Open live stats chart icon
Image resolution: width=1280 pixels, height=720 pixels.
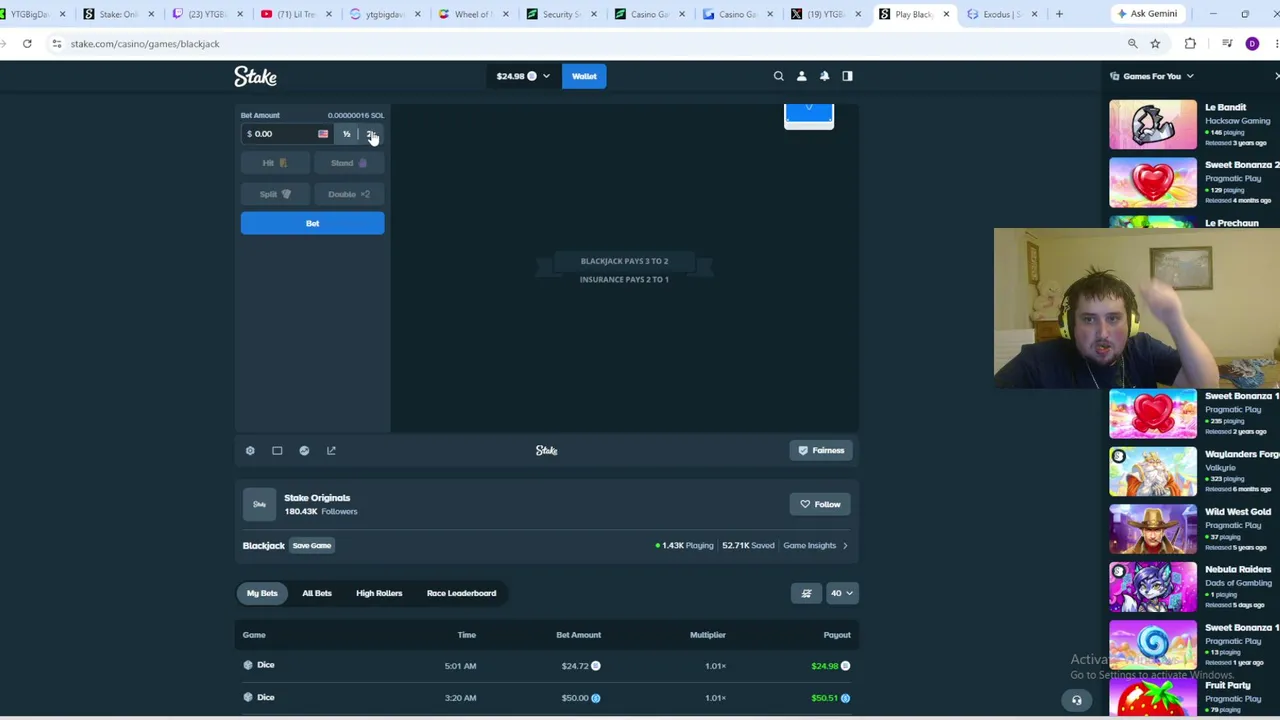304,451
